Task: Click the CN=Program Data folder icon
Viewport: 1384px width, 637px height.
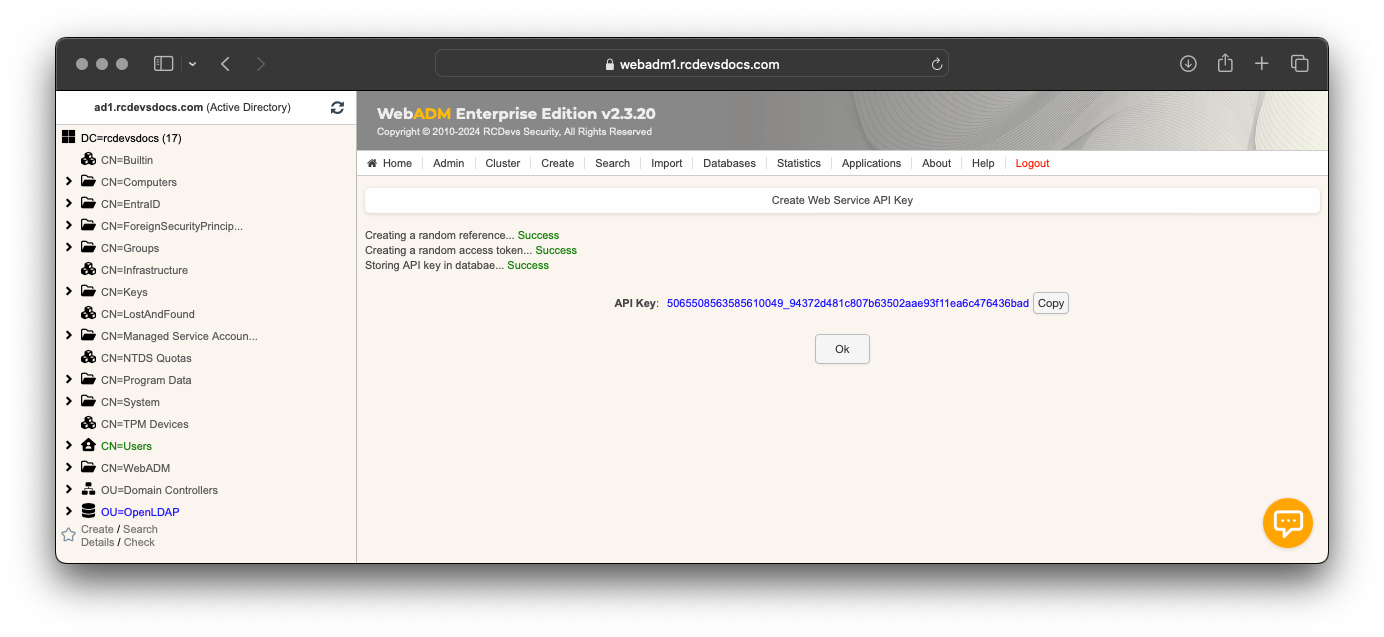Action: point(89,380)
